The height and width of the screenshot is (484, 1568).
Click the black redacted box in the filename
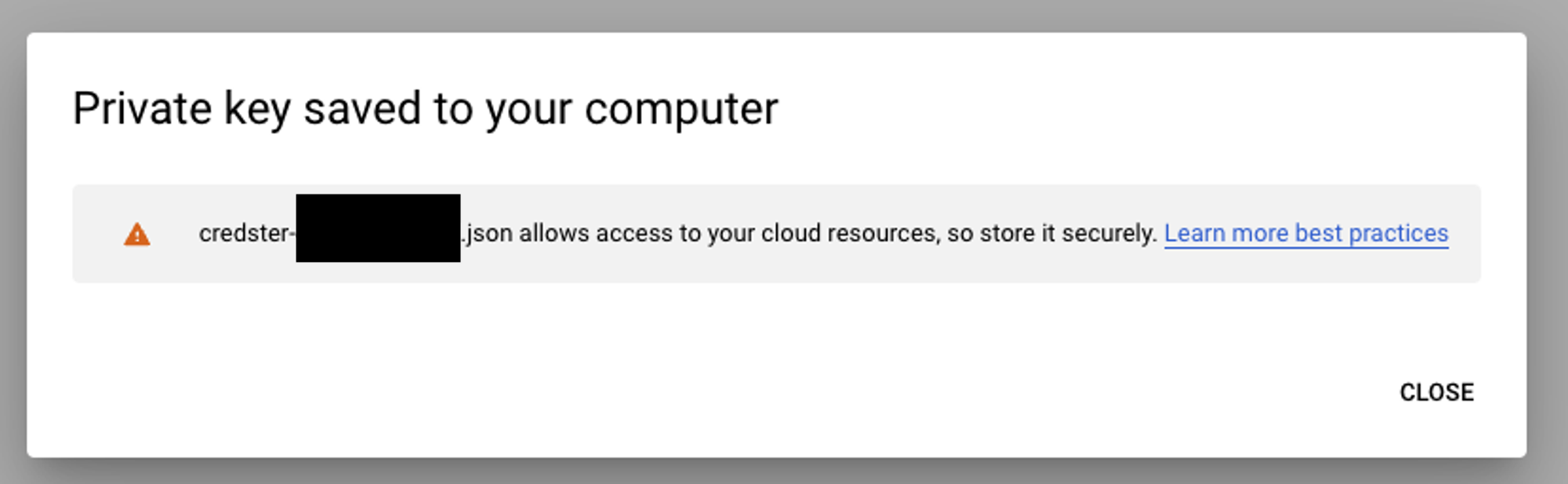click(x=378, y=228)
